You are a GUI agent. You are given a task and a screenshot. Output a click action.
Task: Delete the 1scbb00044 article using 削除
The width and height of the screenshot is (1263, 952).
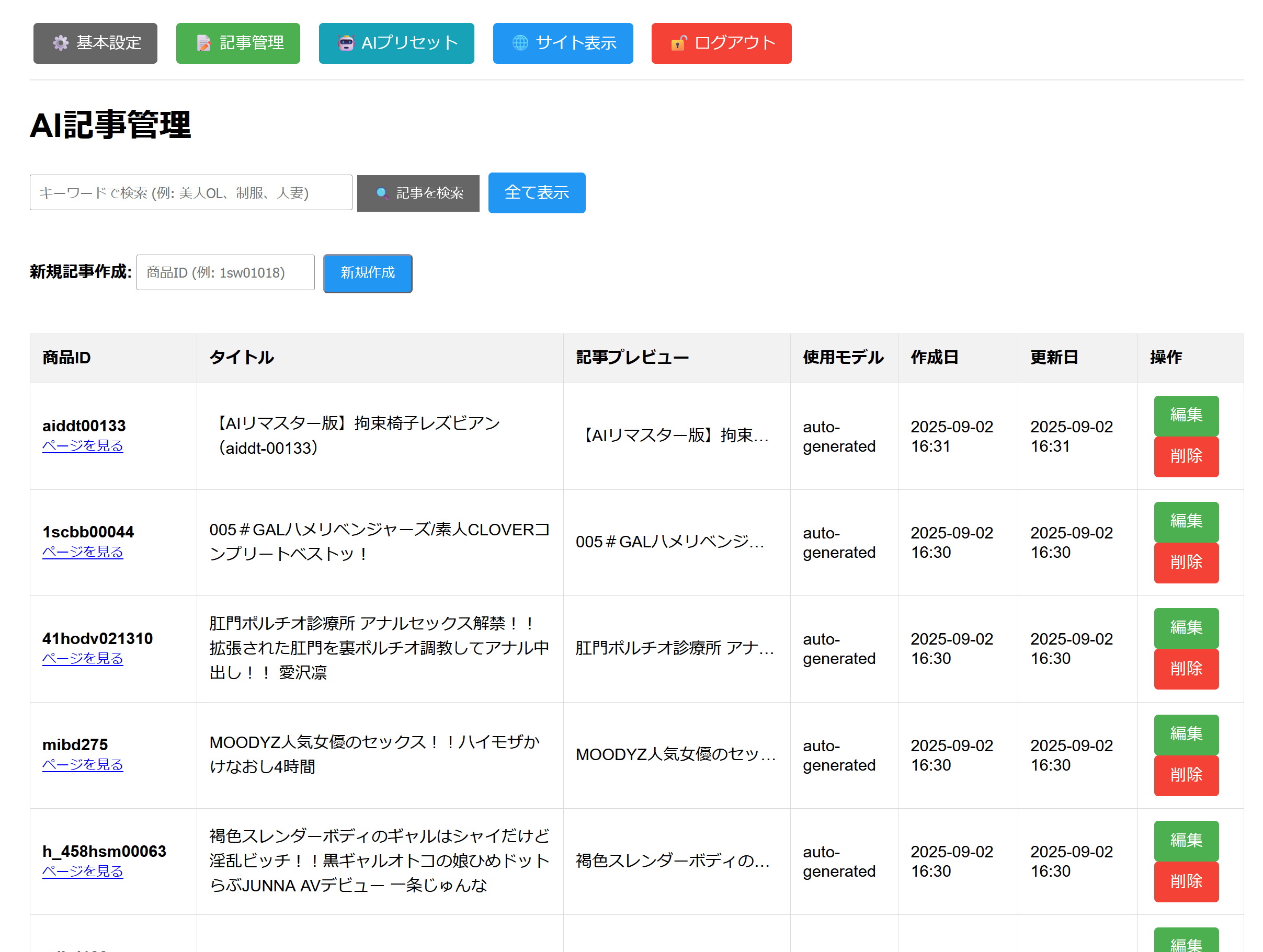(1186, 563)
